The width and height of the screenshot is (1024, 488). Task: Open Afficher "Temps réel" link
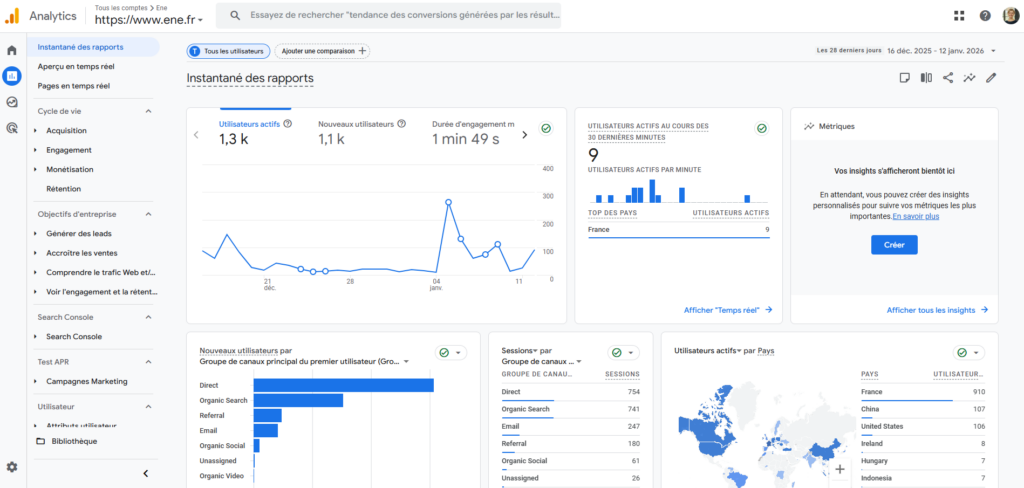click(x=728, y=310)
